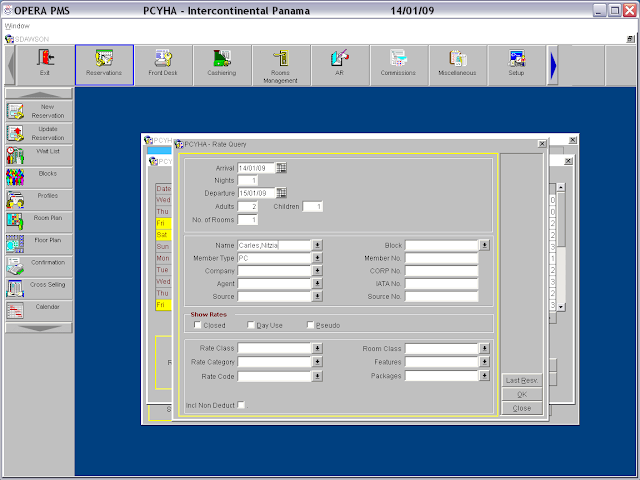Open the Wait List sidebar item

[39, 156]
